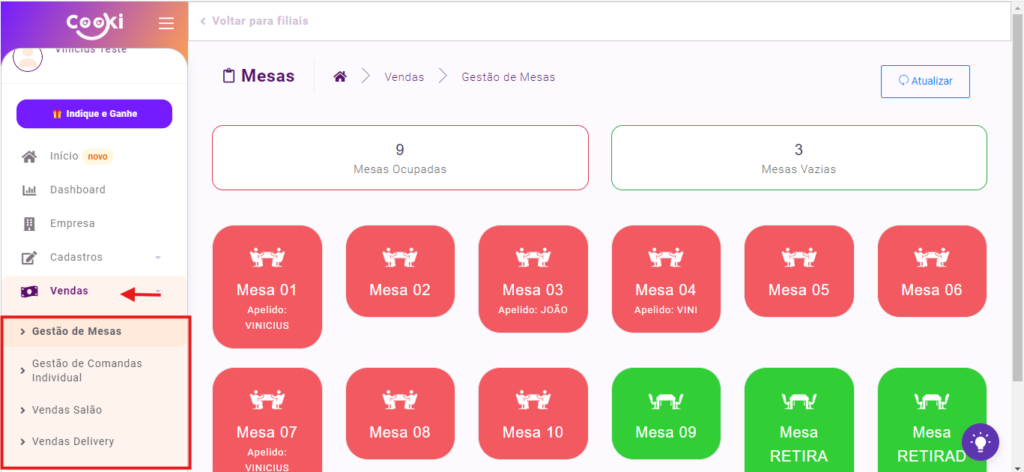Expand Gestão de Comandas Individual chevron
Screen dimensions: 1024x472
coord(23,371)
